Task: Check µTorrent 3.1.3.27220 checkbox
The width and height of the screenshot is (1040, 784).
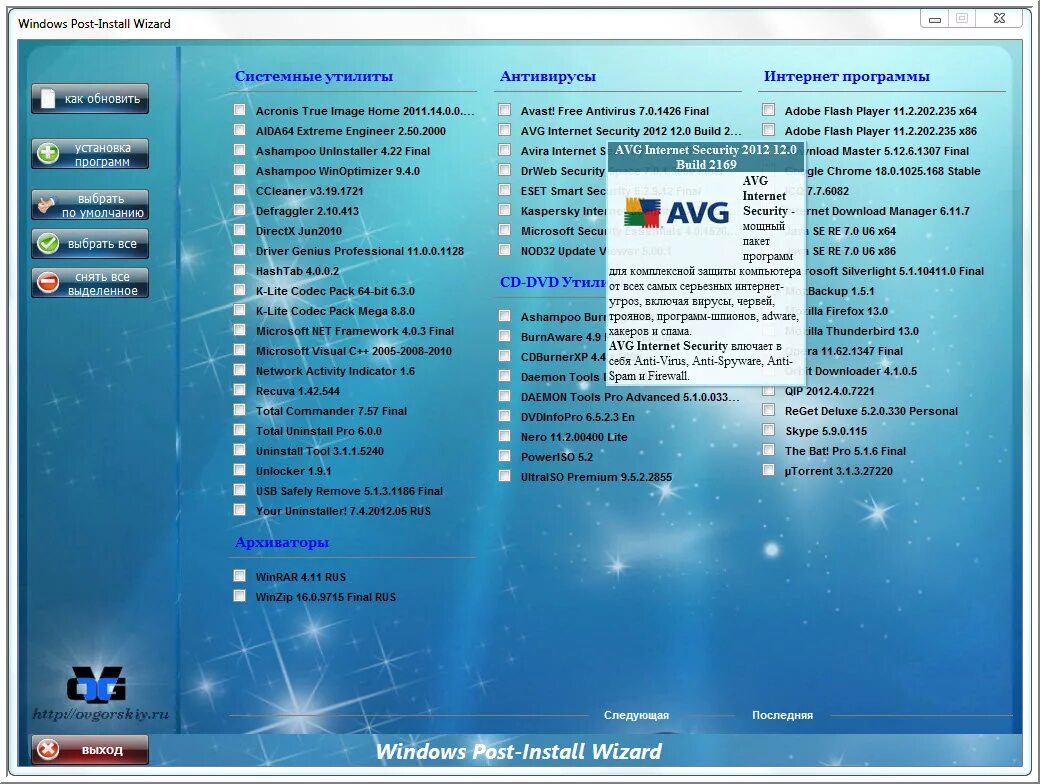Action: pos(769,470)
